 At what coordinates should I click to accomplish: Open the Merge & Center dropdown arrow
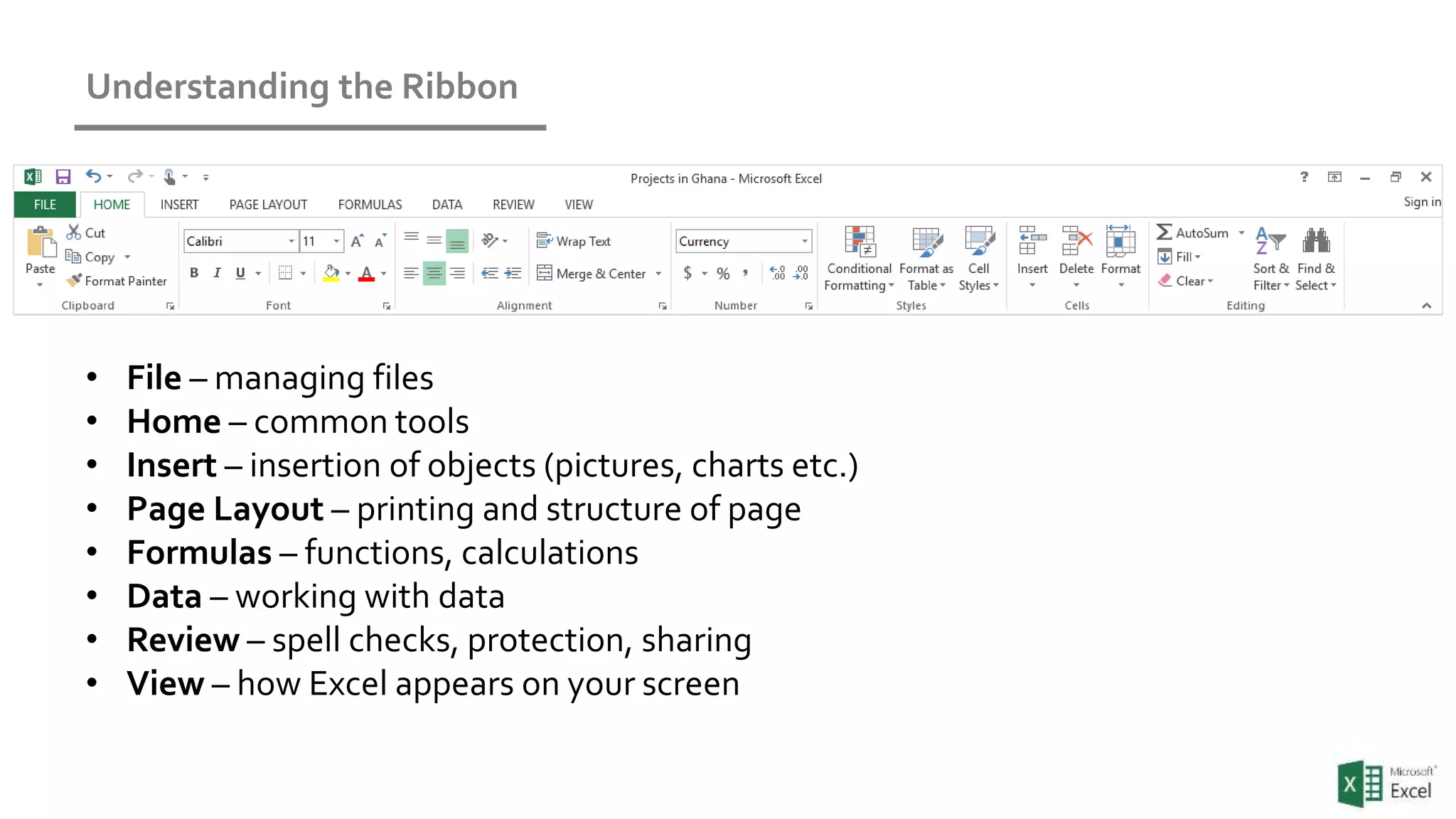658,274
